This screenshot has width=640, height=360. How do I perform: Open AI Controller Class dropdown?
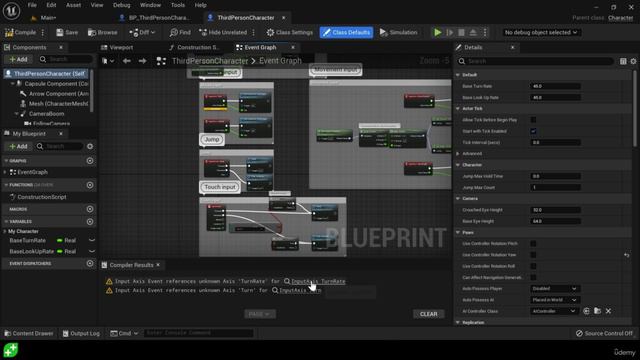(555, 311)
